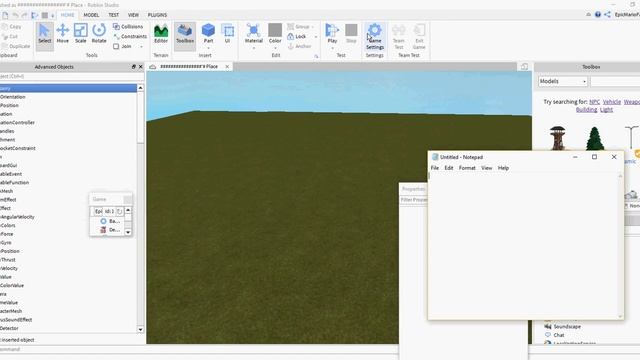Image resolution: width=640 pixels, height=360 pixels.
Task: Open the UI insert button
Action: (227, 33)
